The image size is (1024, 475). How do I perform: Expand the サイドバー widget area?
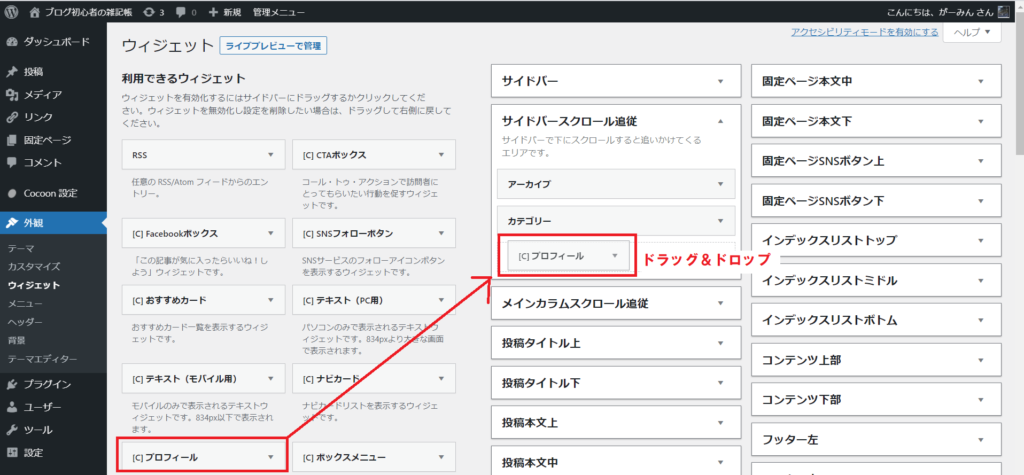tap(720, 82)
